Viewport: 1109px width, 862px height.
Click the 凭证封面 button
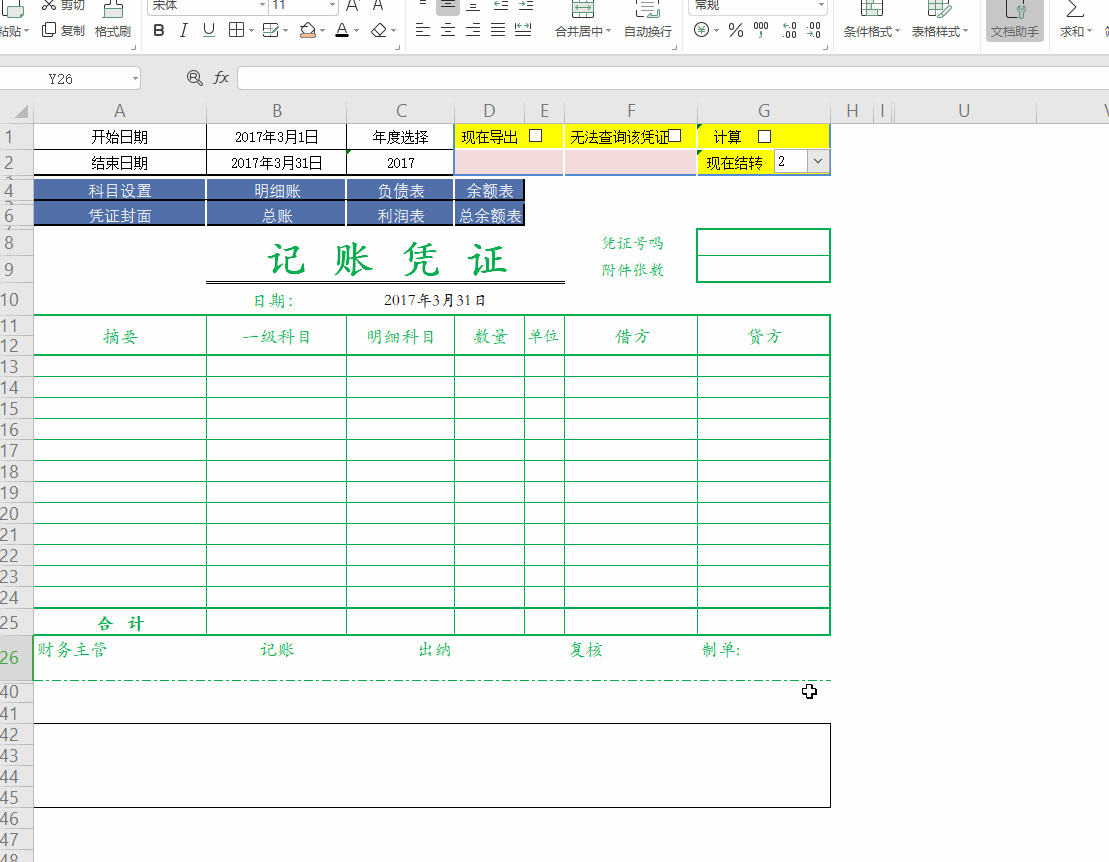120,215
